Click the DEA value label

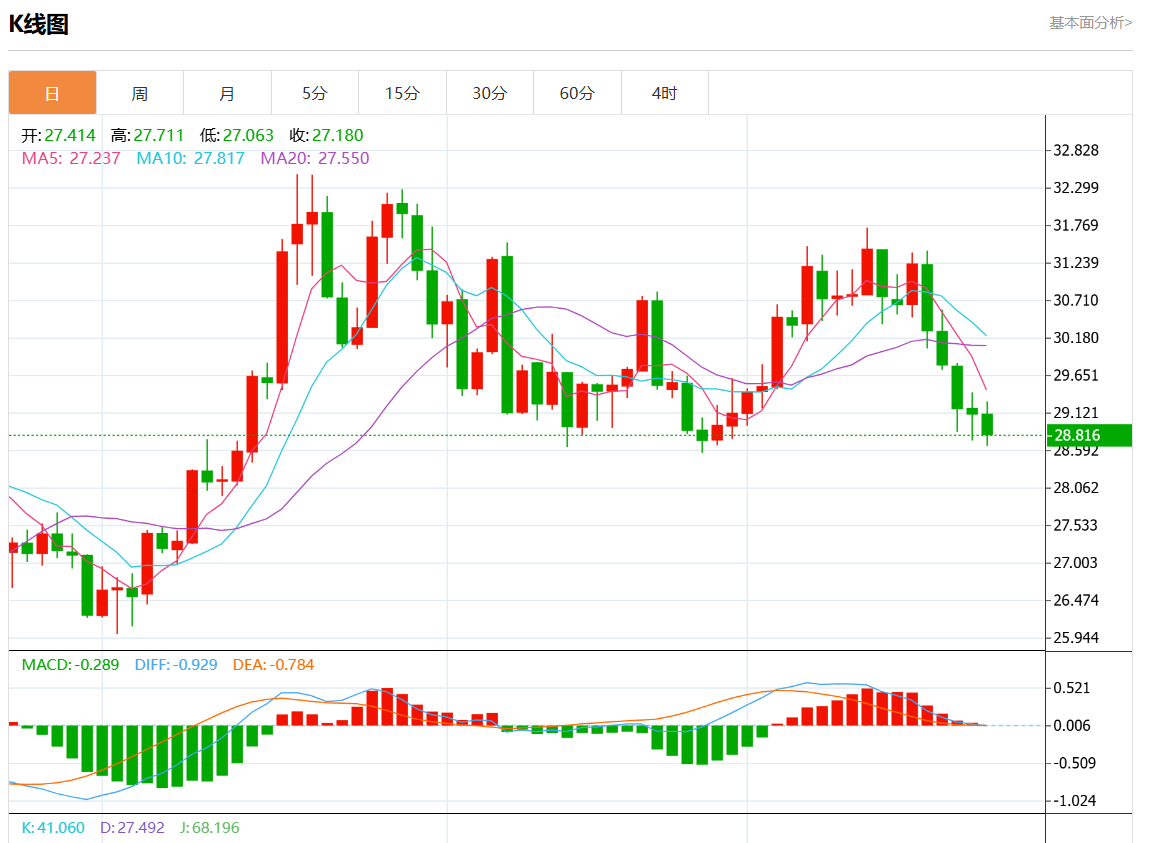point(273,664)
